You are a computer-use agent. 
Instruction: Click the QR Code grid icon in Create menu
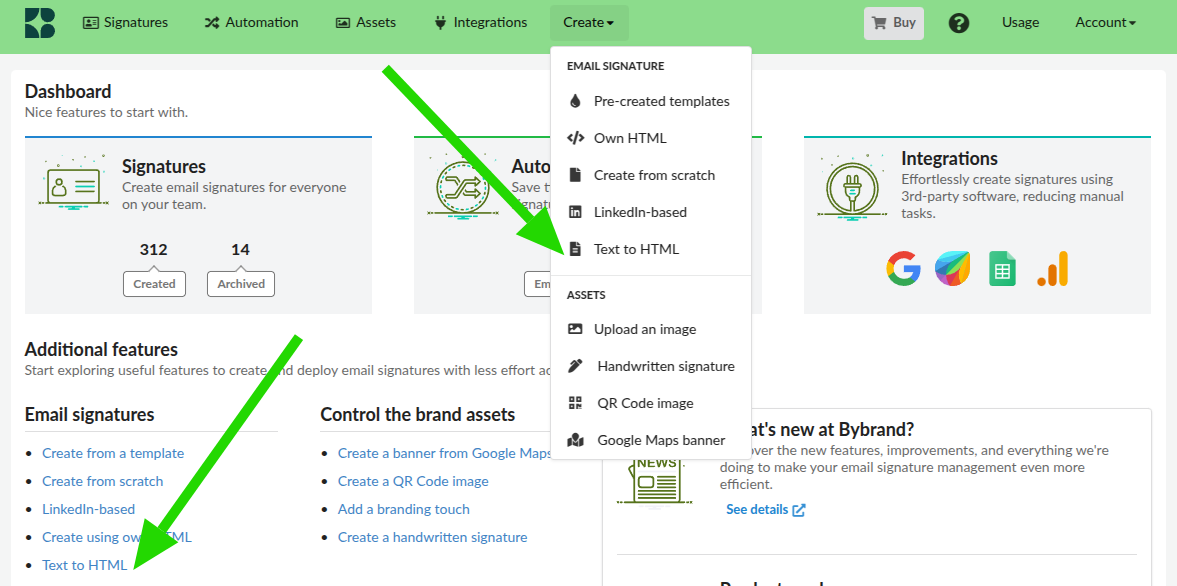click(578, 402)
